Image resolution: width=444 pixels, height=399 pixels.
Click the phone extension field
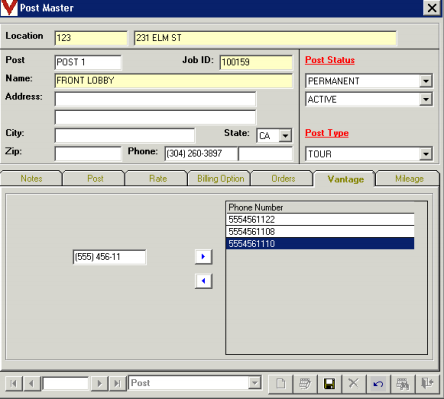pos(266,154)
